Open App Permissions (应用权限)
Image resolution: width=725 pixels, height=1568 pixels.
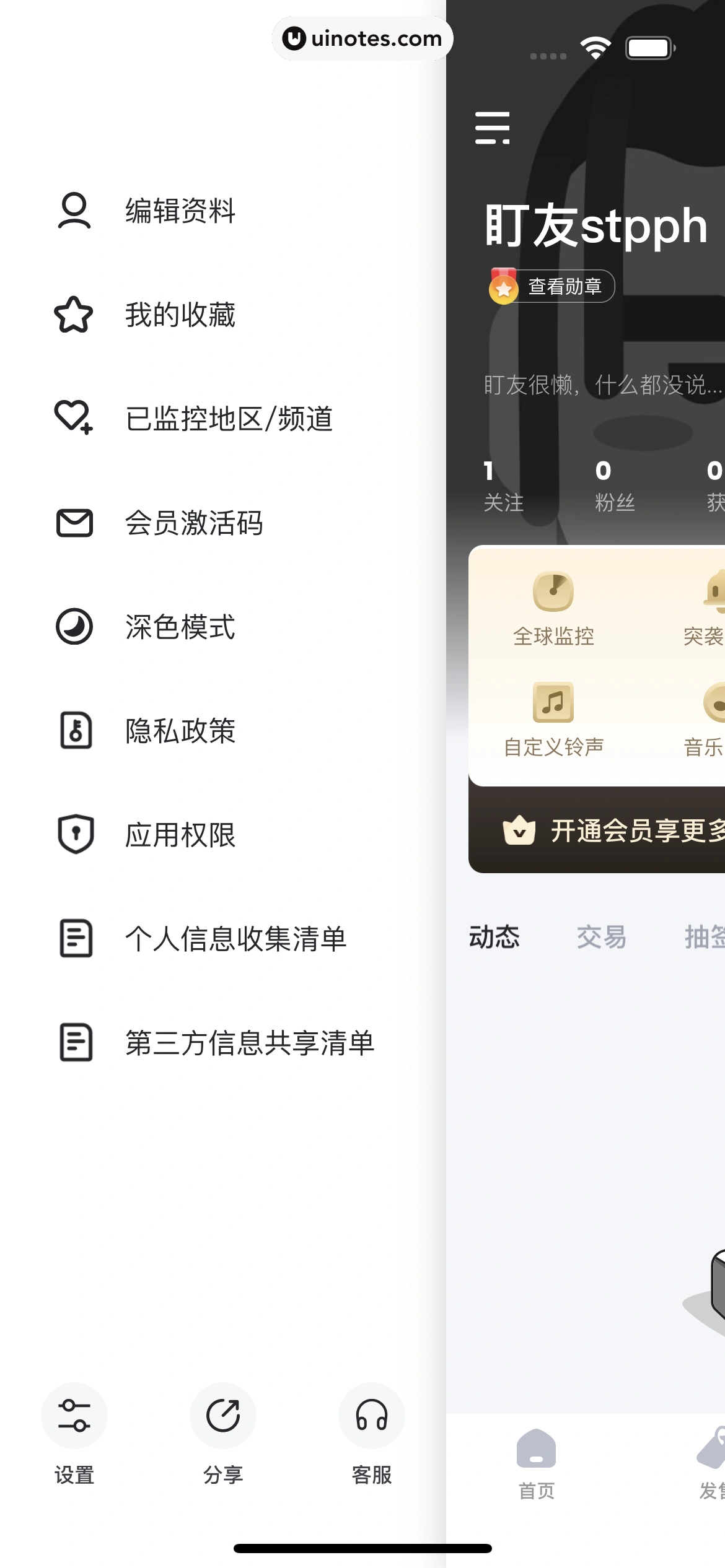pyautogui.click(x=180, y=835)
